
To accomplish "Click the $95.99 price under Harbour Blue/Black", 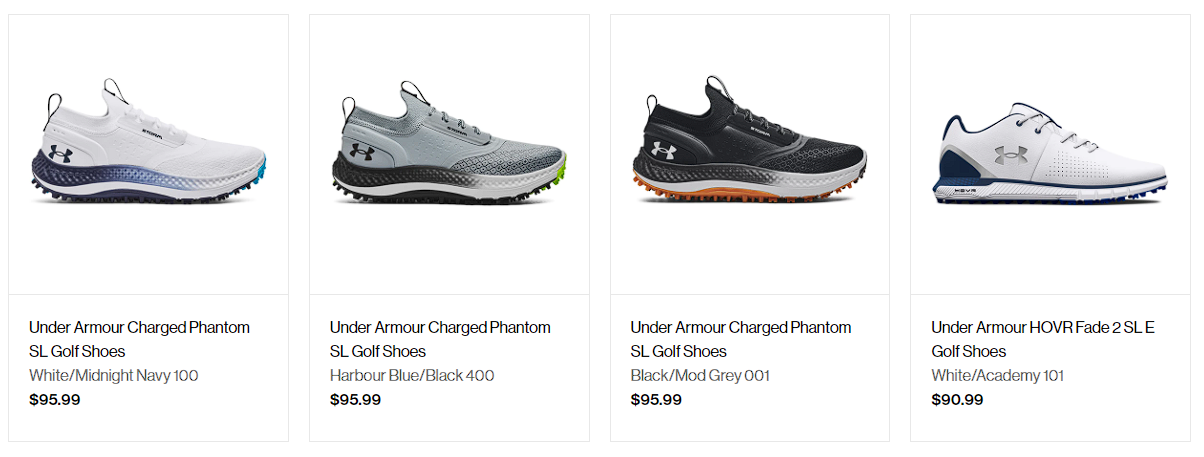I will pyautogui.click(x=356, y=400).
